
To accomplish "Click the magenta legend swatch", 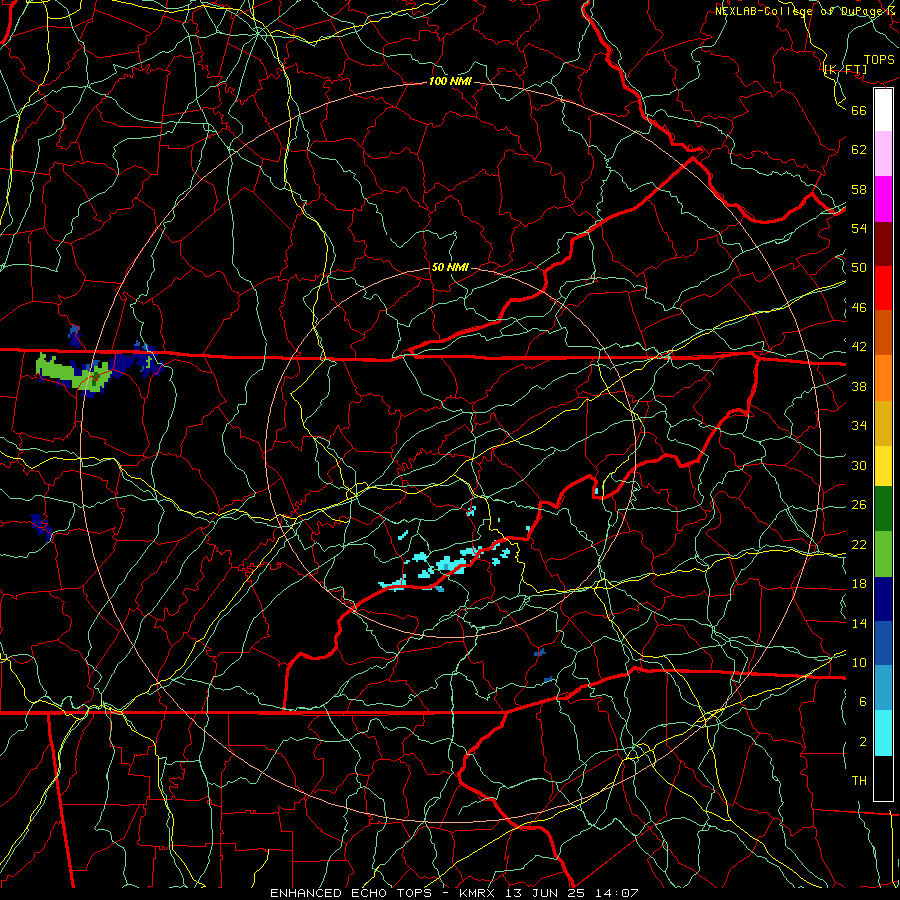I will coord(883,199).
